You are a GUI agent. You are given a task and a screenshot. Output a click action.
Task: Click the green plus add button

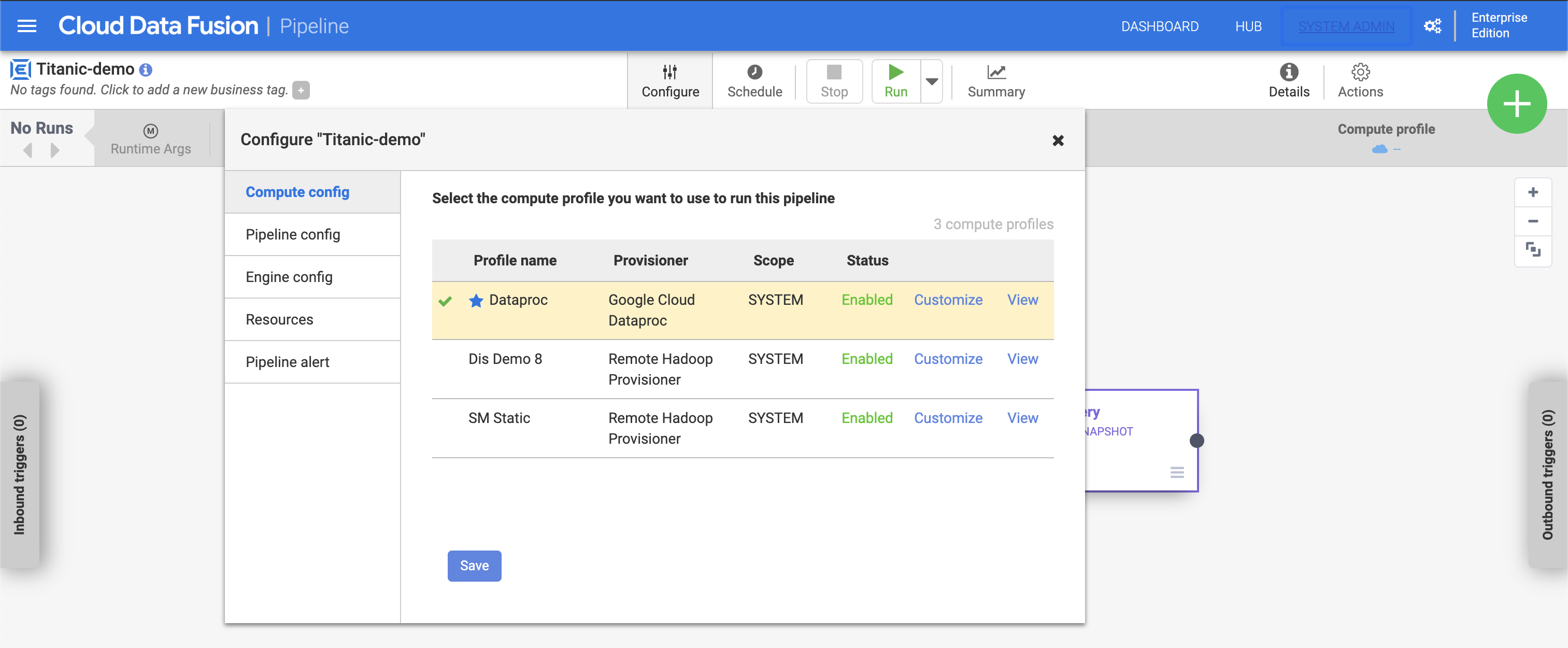(1516, 104)
